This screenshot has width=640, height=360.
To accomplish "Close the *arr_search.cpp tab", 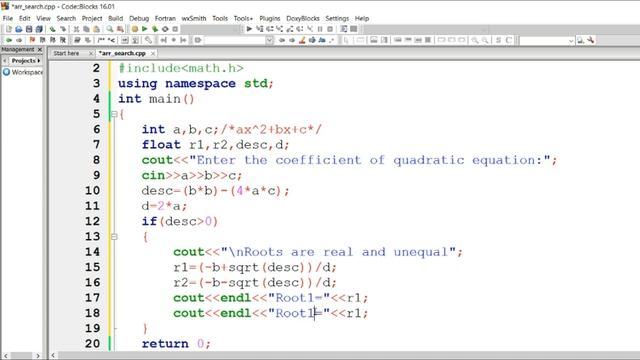I will 153,53.
